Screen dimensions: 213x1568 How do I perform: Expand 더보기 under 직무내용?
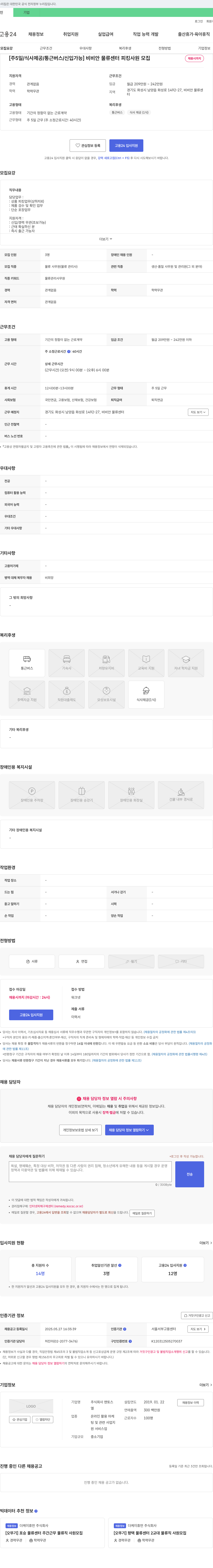point(106,239)
